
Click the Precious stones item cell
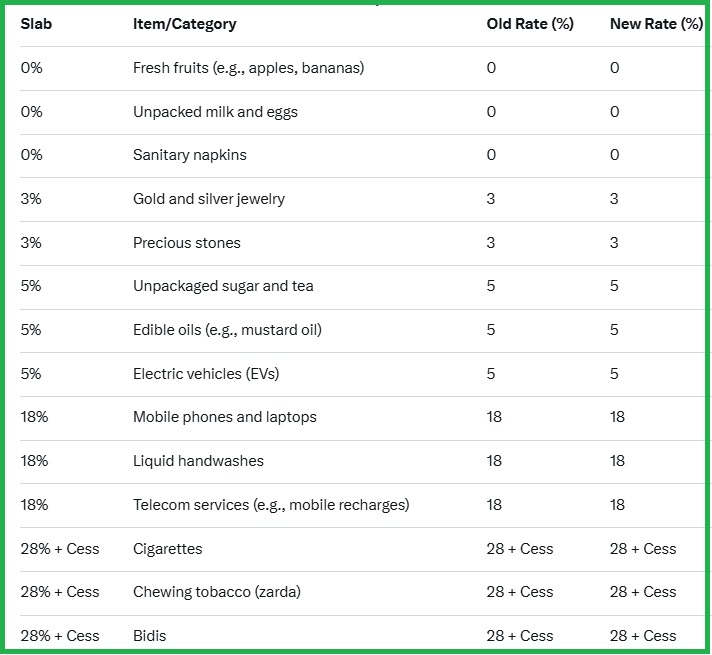[187, 243]
